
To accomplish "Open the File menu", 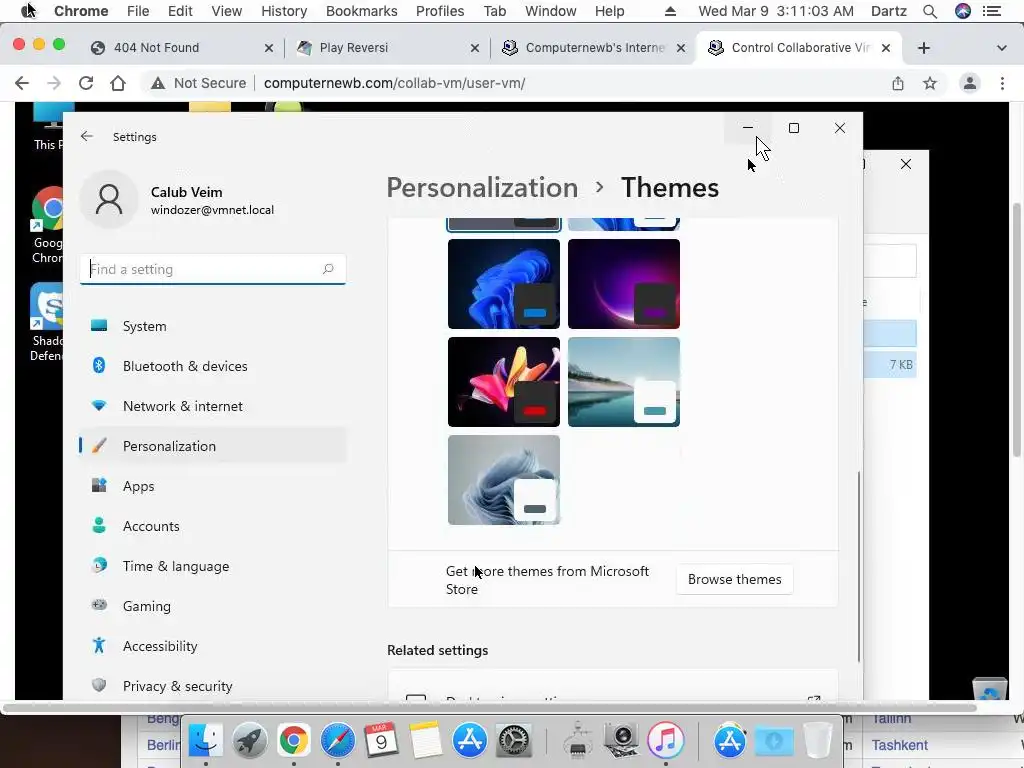I will pos(138,11).
